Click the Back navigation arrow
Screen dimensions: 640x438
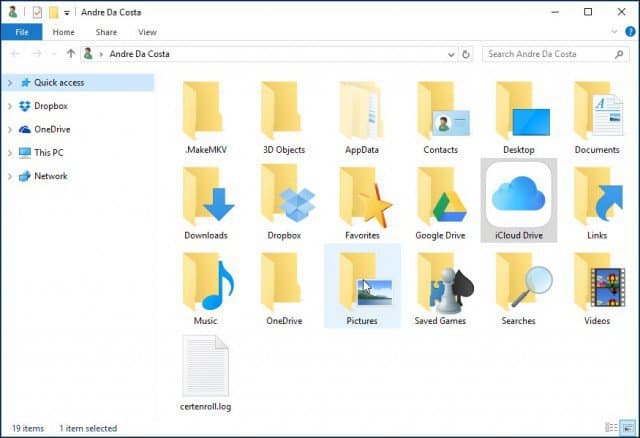[15, 53]
